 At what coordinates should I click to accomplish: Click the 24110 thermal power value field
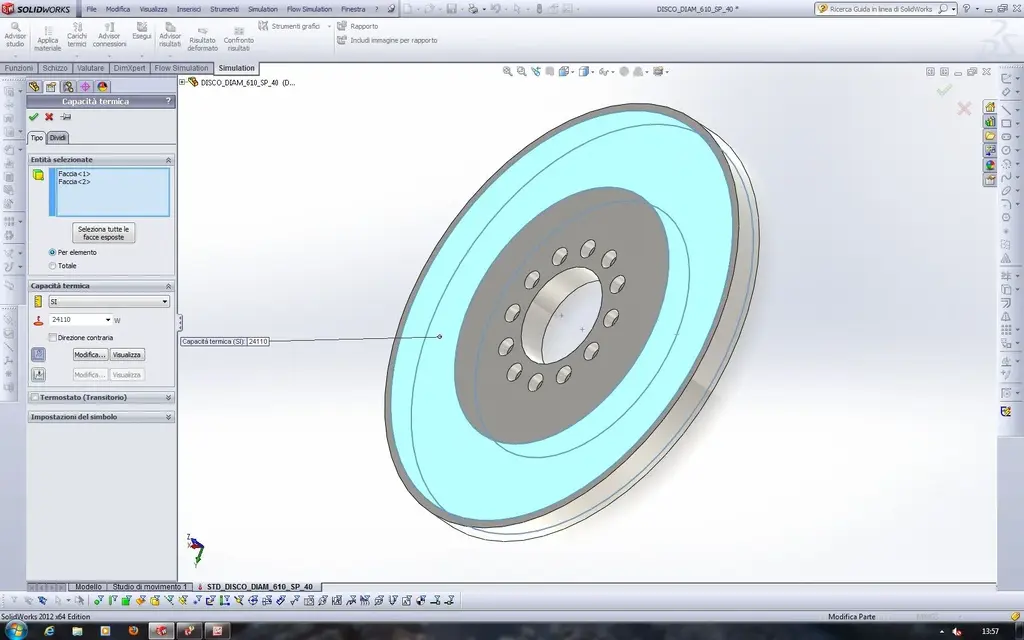click(x=76, y=320)
